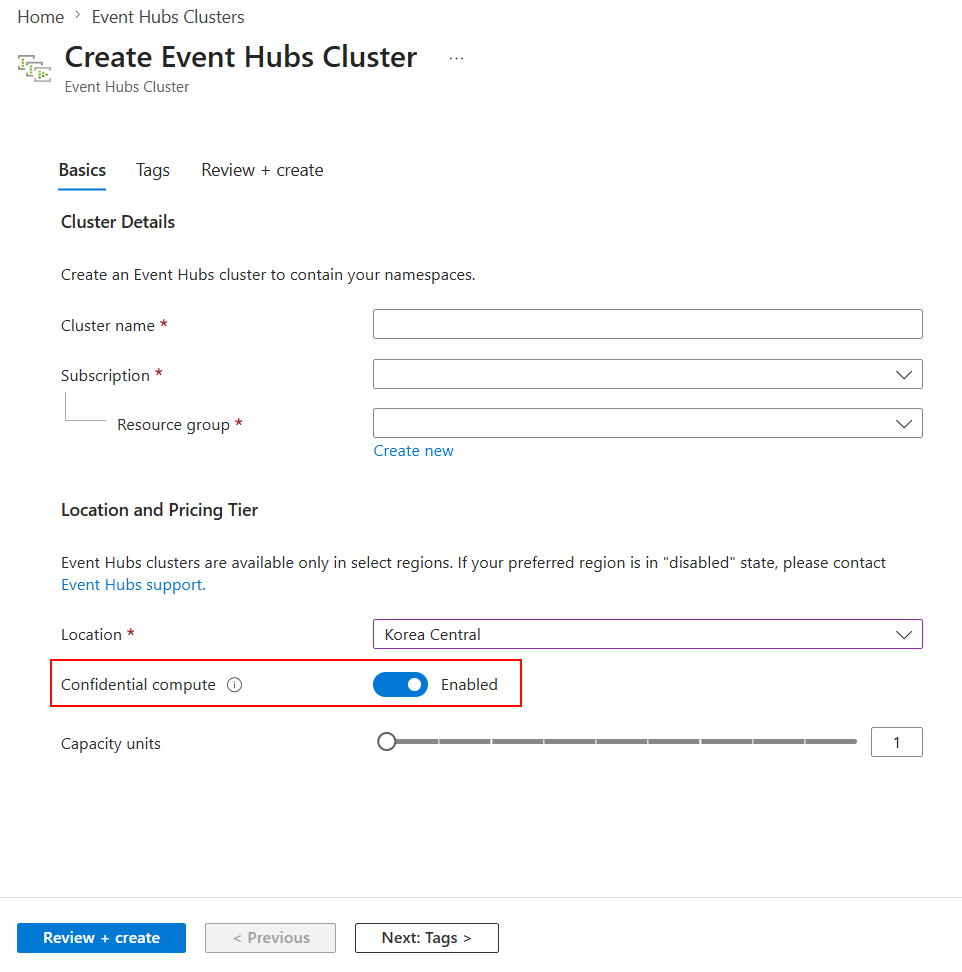Screen dimensions: 962x972
Task: Toggle the Confidential compute switch
Action: coord(400,684)
